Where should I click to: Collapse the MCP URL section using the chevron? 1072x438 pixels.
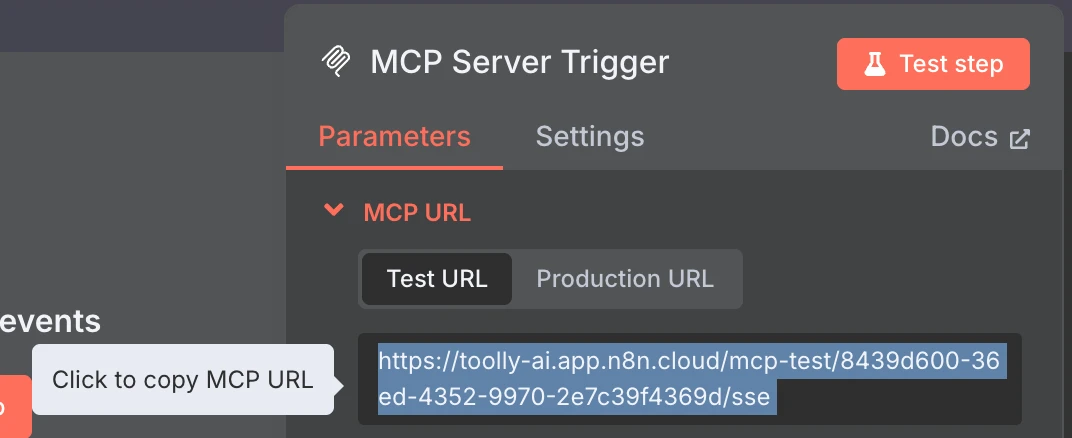pyautogui.click(x=334, y=210)
